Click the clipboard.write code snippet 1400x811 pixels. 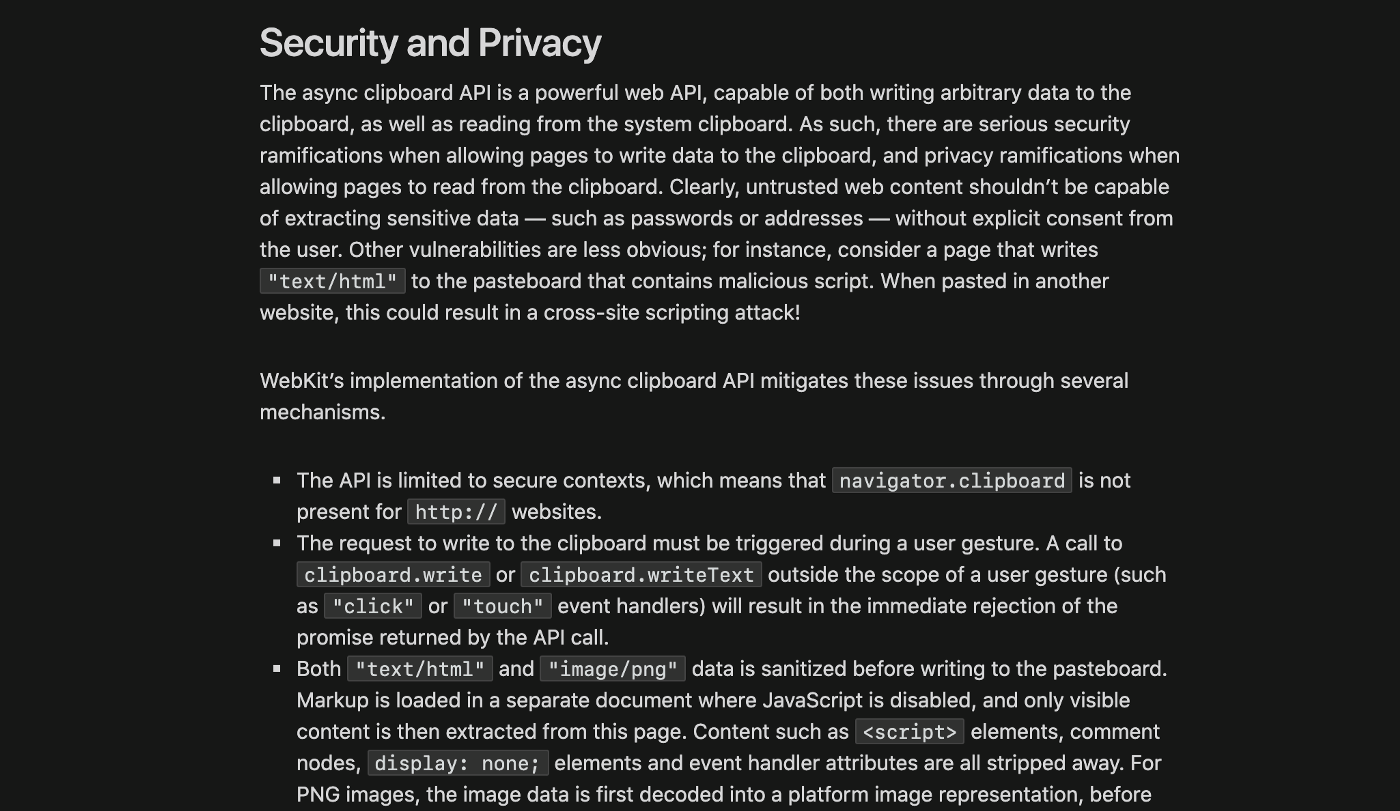point(393,575)
